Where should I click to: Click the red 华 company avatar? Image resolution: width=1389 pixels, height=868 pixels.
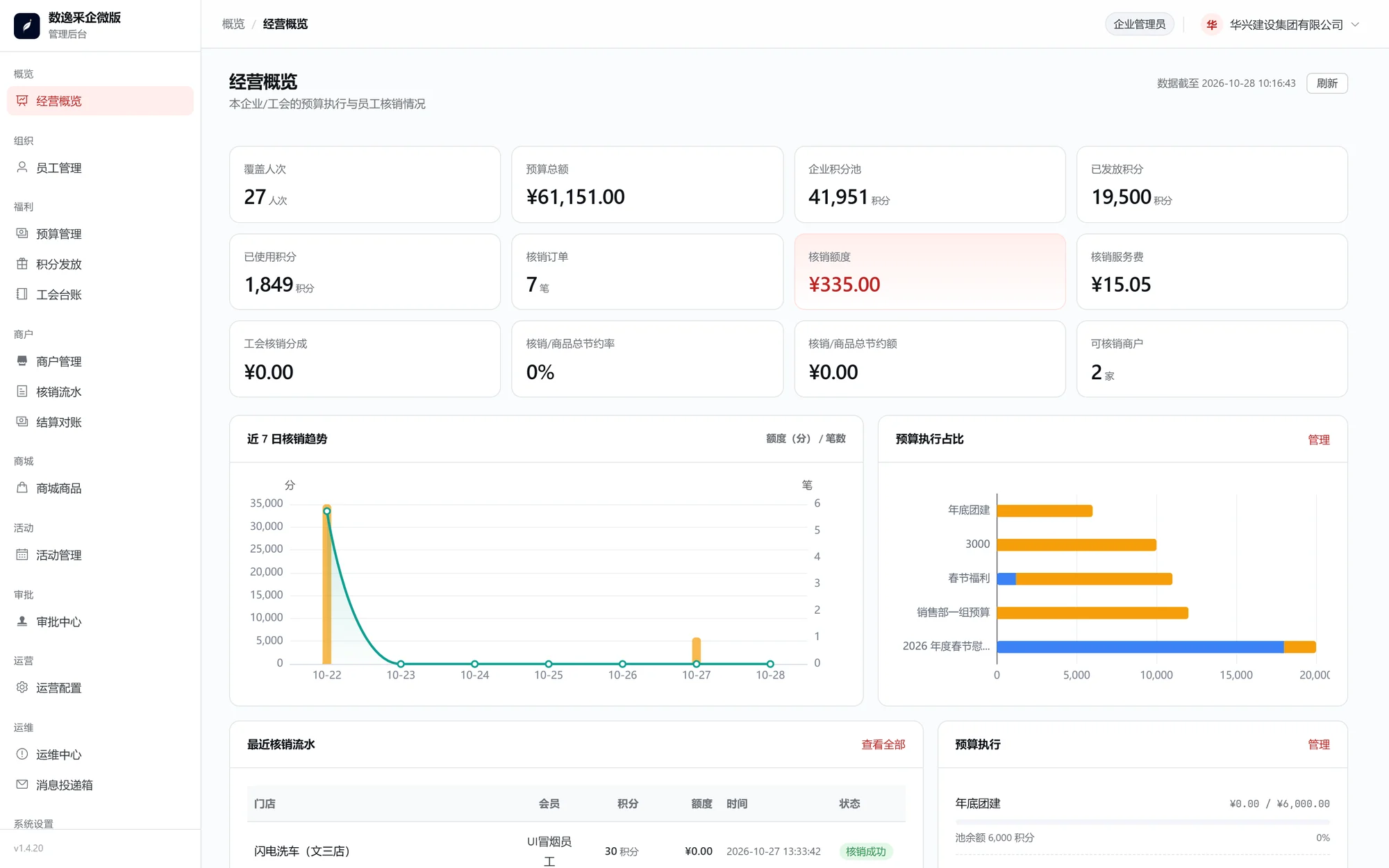(x=1211, y=24)
